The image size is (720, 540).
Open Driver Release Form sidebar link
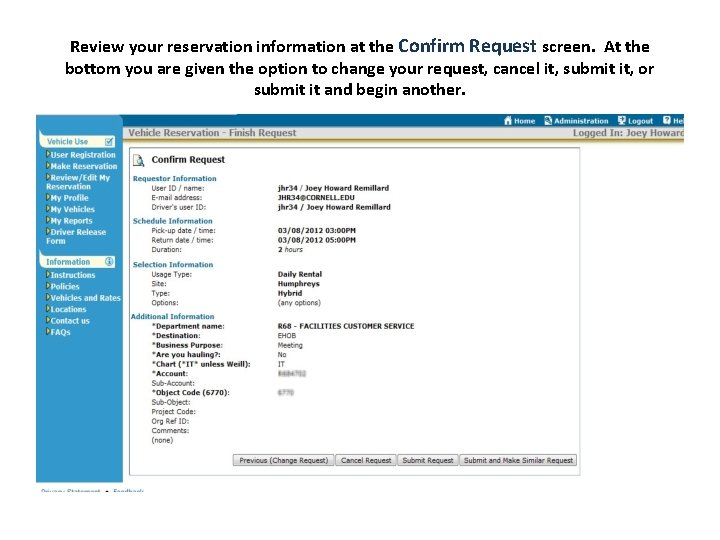click(76, 236)
